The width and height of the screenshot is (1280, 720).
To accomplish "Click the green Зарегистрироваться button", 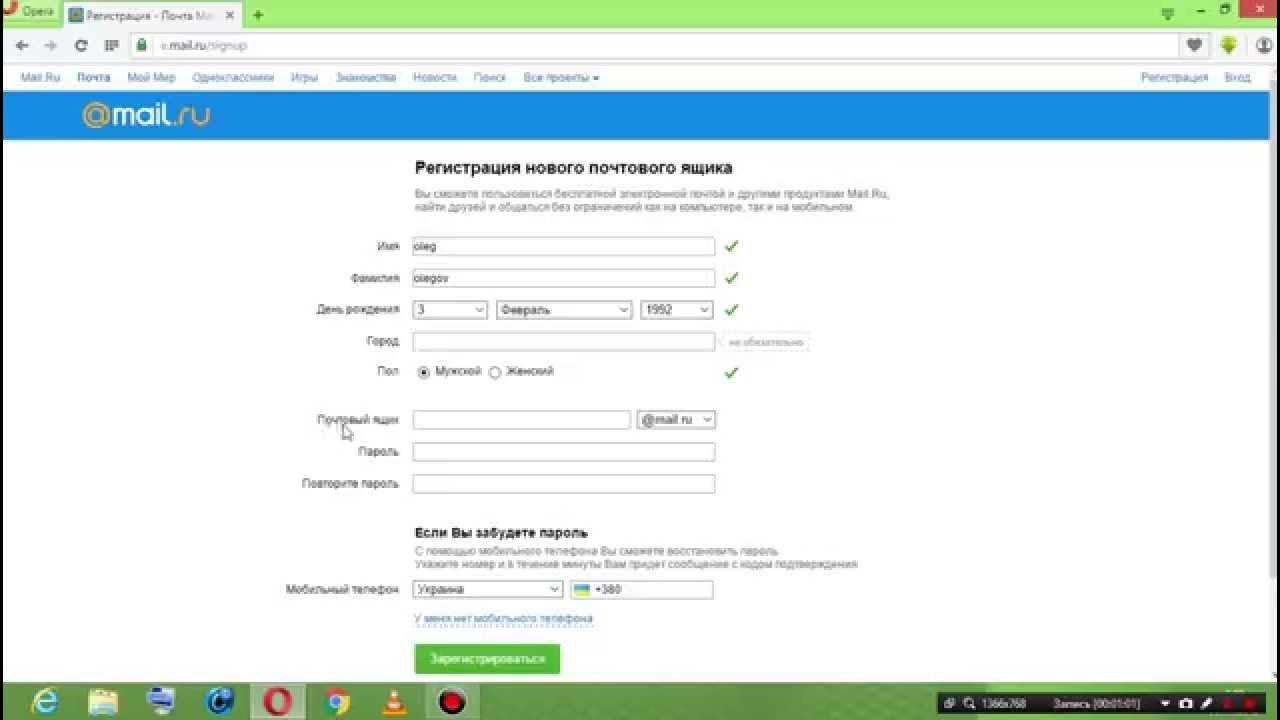I will pos(488,659).
